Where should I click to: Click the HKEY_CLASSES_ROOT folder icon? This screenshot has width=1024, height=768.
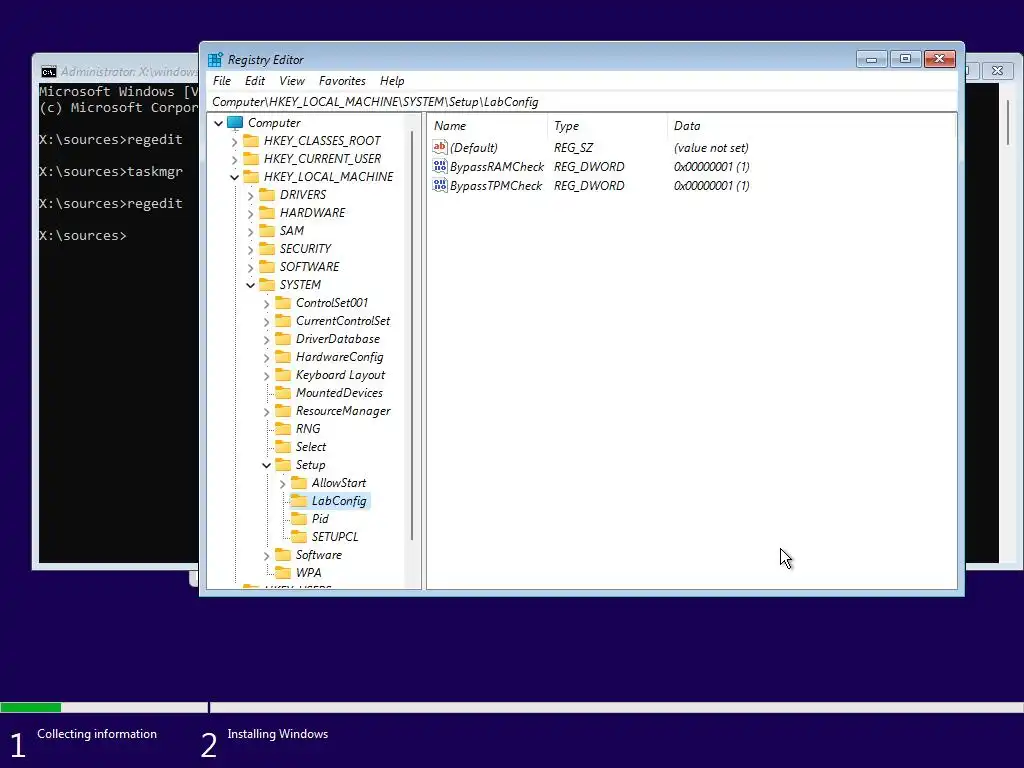click(251, 141)
